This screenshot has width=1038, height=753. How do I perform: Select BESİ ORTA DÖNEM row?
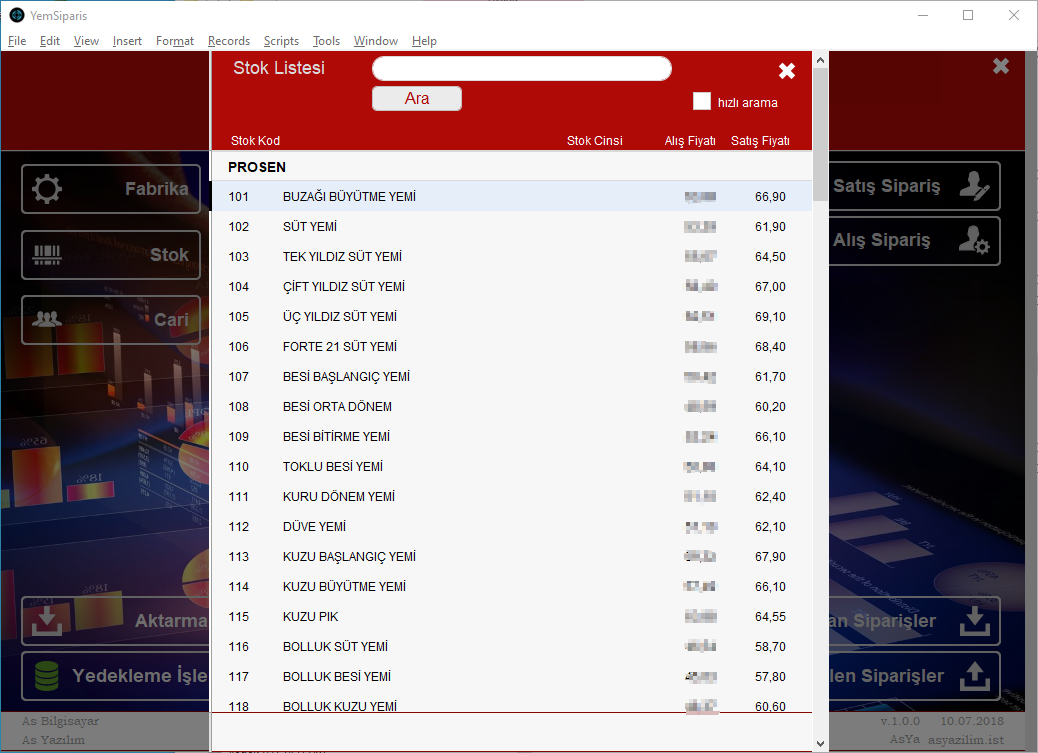click(511, 407)
